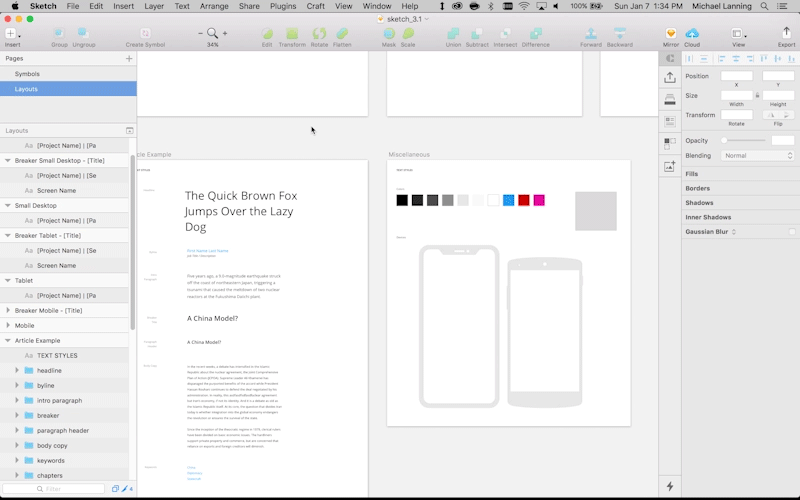The width and height of the screenshot is (800, 500).
Task: Collapse the Small Desktop artboard
Action: click(8, 205)
